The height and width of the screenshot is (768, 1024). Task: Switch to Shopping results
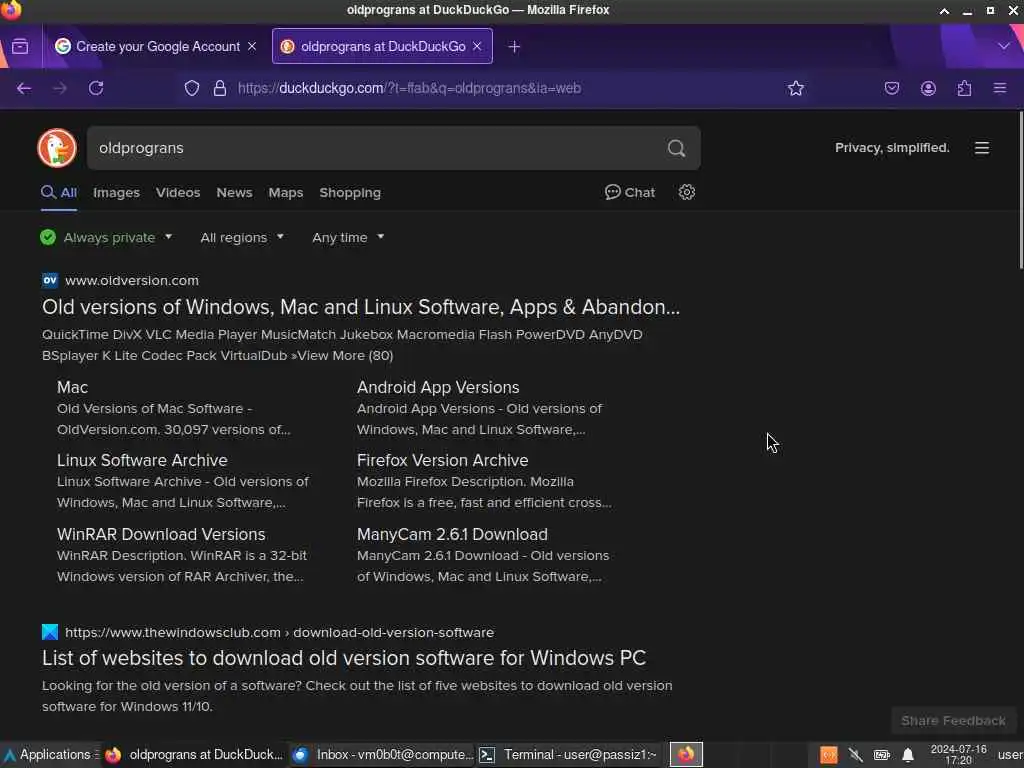click(x=350, y=193)
